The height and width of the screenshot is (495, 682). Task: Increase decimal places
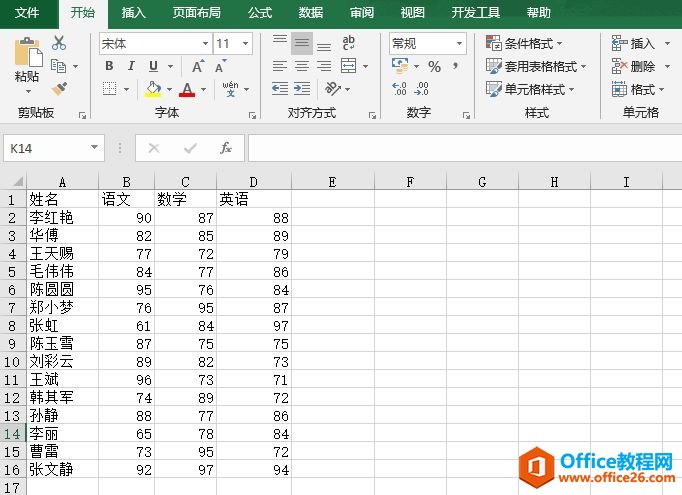pos(399,89)
